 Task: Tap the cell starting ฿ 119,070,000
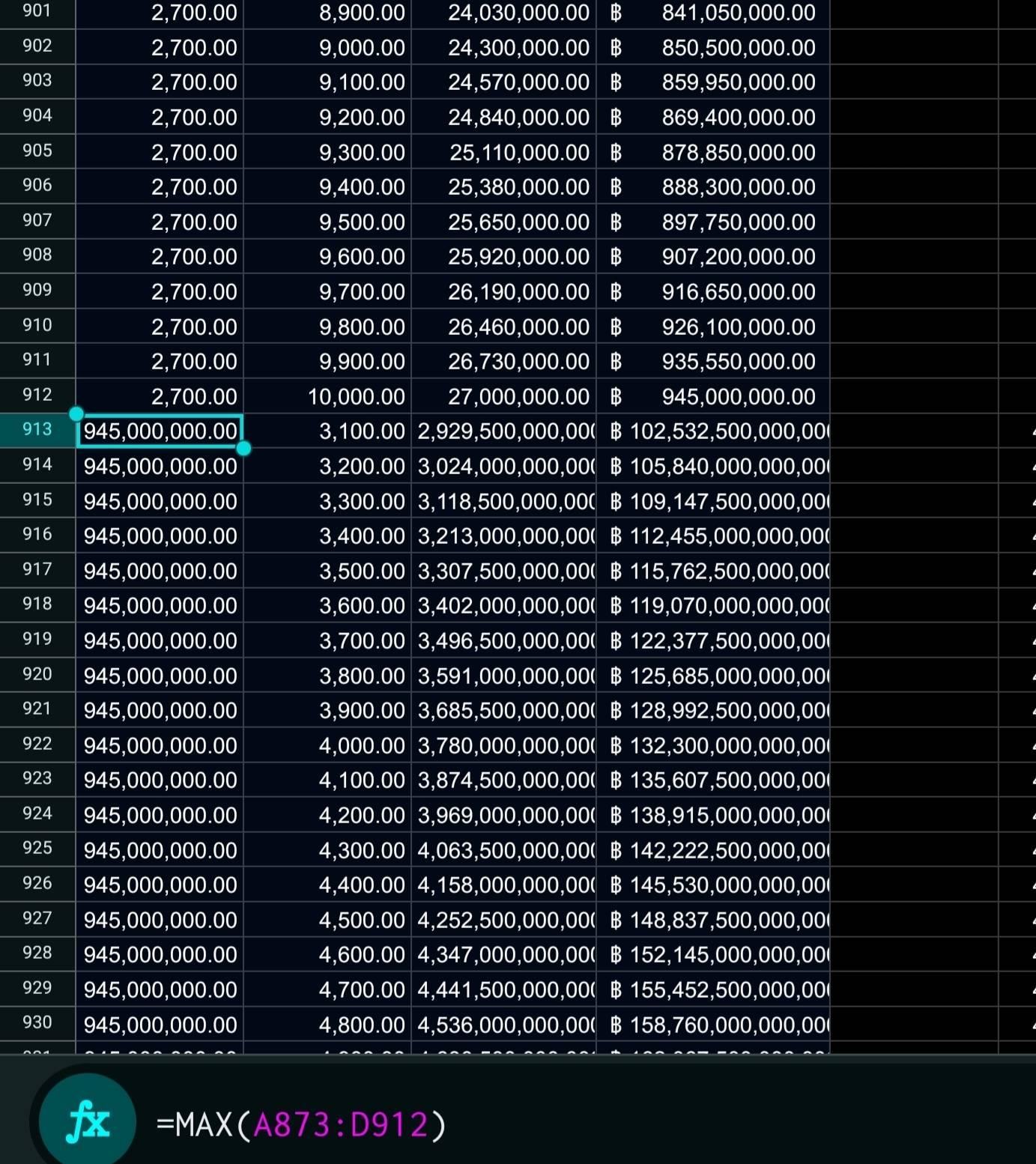pyautogui.click(x=713, y=605)
